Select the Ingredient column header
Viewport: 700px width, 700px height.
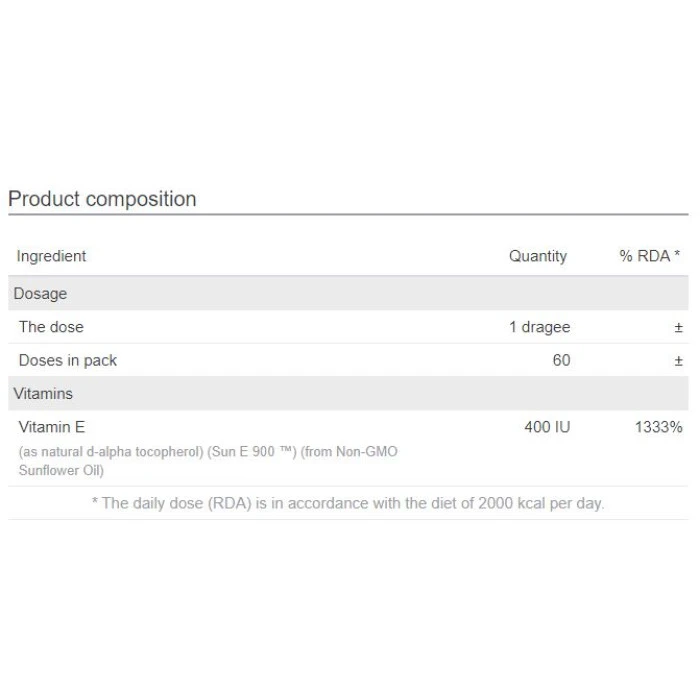pyautogui.click(x=51, y=256)
